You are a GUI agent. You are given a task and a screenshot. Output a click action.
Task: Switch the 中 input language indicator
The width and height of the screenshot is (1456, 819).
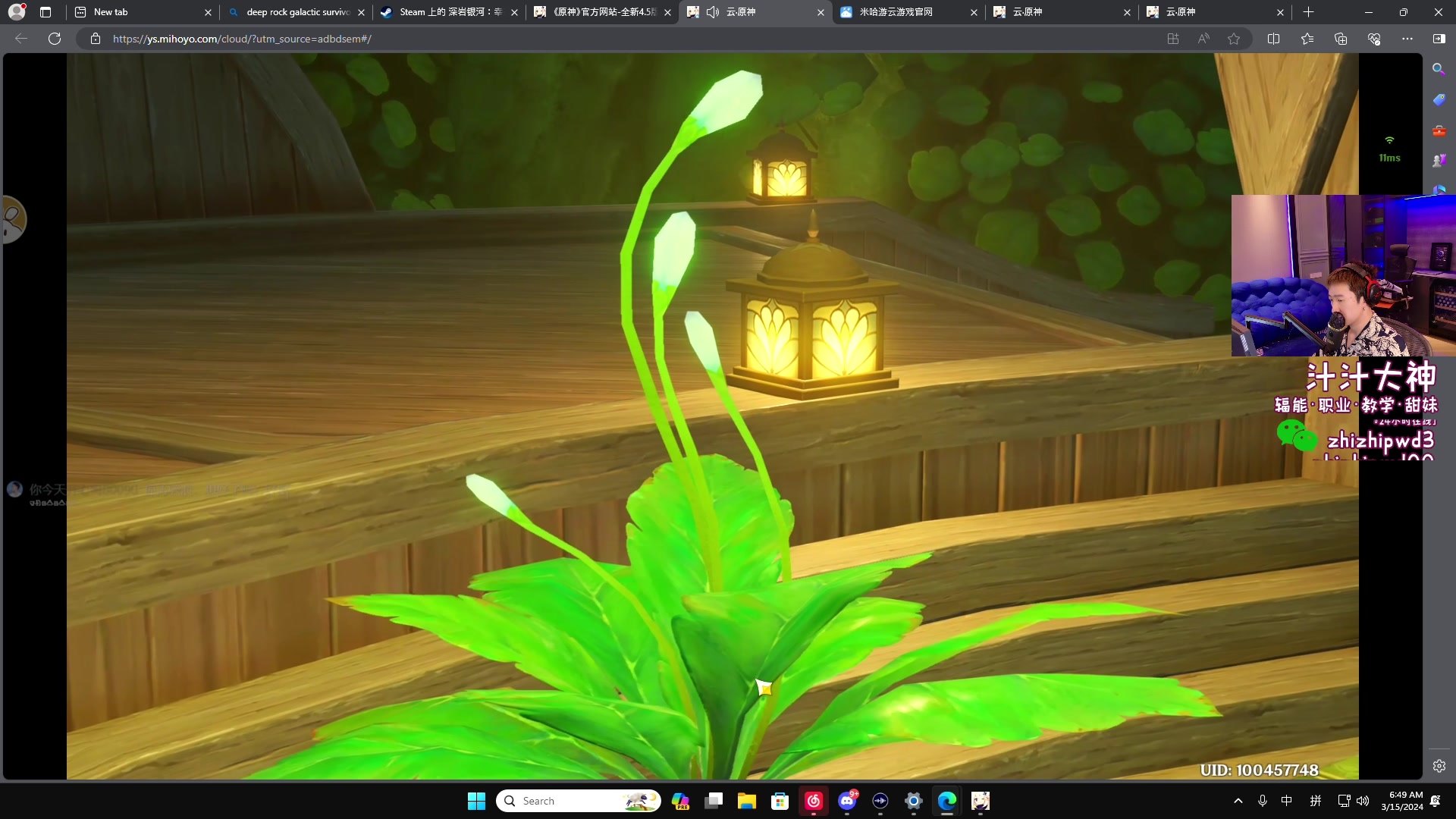pyautogui.click(x=1287, y=801)
